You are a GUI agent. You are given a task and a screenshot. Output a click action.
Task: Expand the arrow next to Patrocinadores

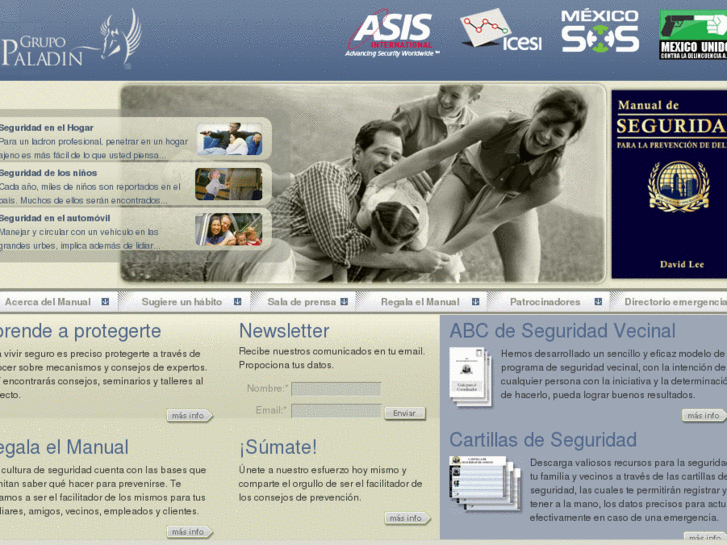pyautogui.click(x=598, y=301)
